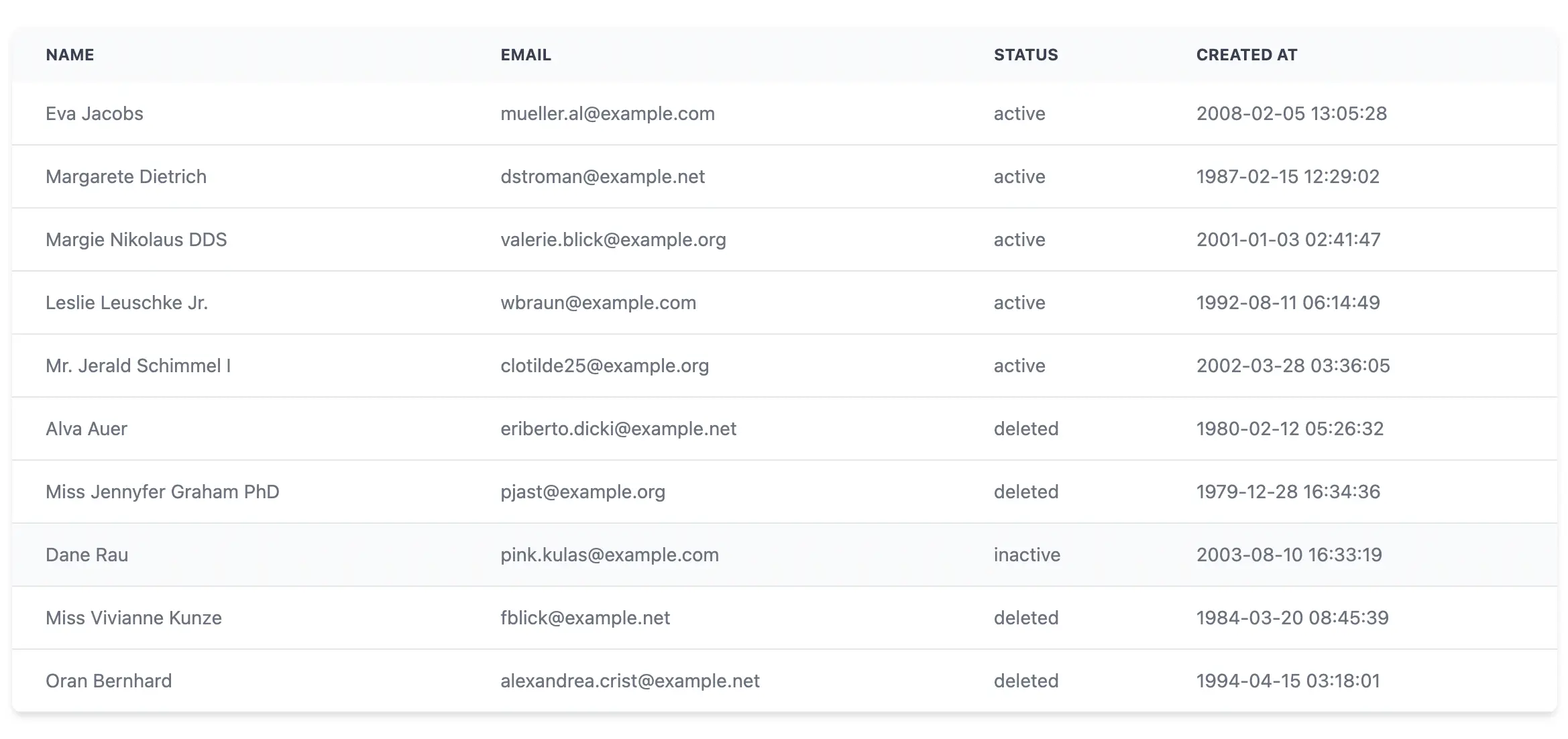Select the Leslie Leuschke Jr. name
The image size is (1568, 739).
pos(127,303)
